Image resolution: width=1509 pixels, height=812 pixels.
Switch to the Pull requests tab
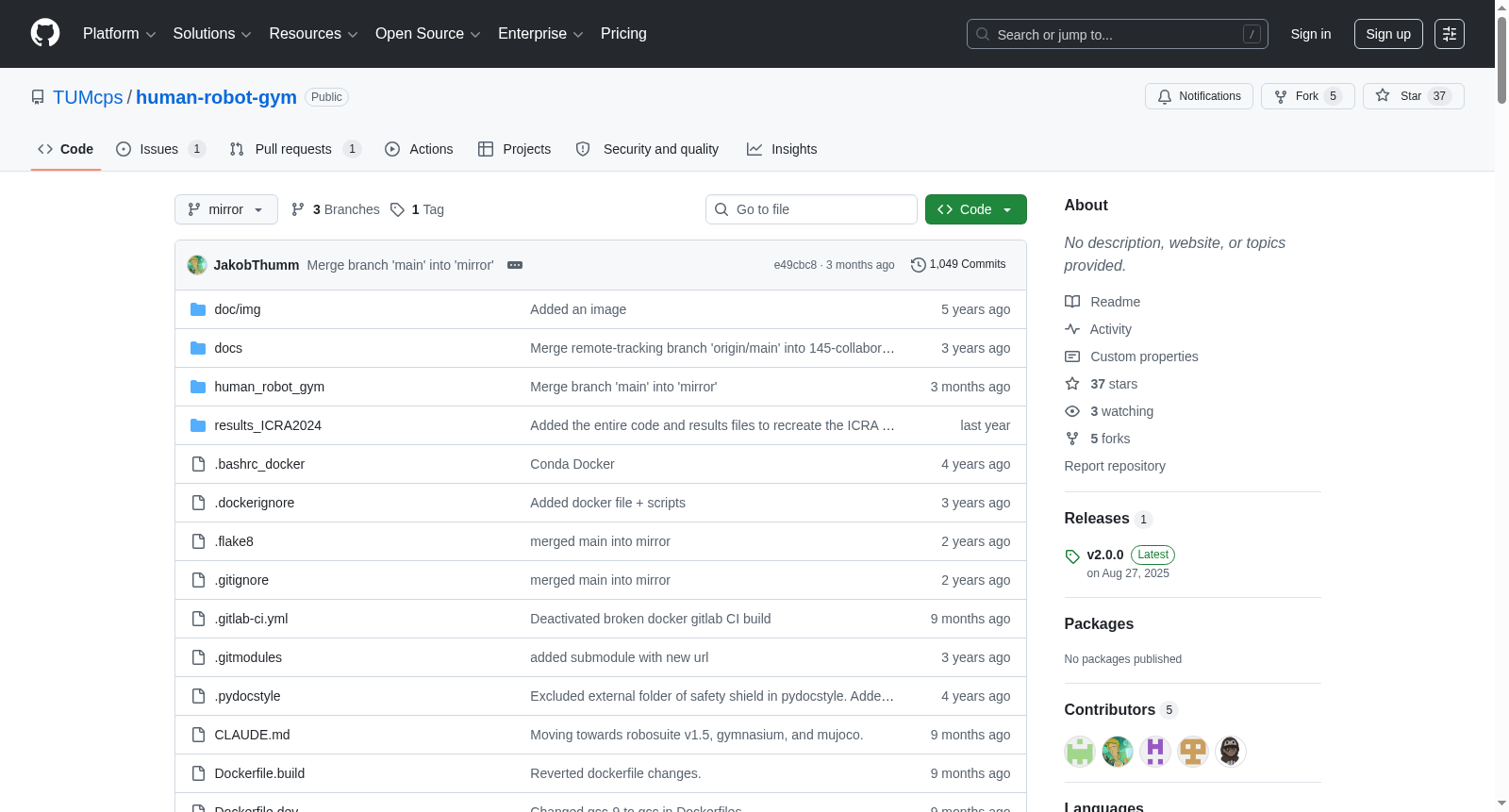point(295,149)
